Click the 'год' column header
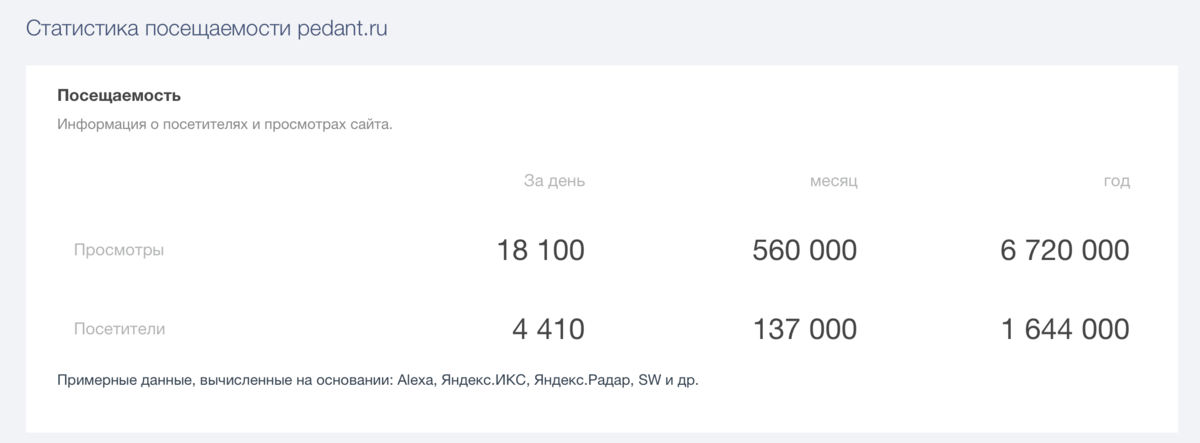 click(x=1116, y=182)
